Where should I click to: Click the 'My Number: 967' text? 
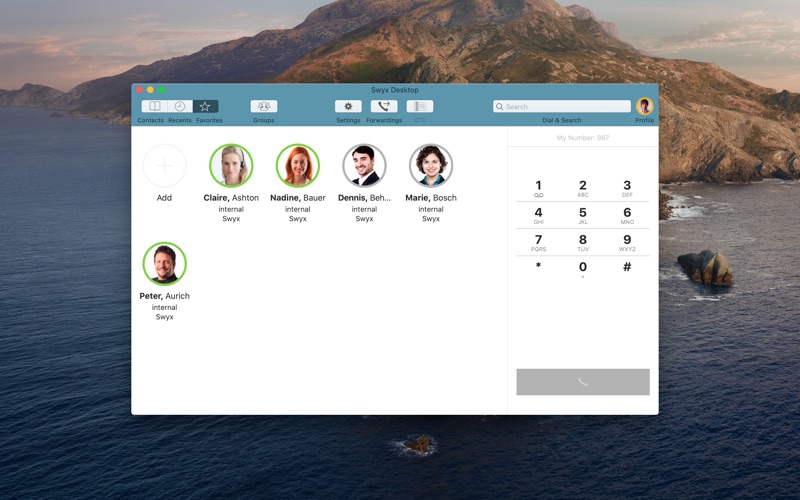pyautogui.click(x=583, y=138)
